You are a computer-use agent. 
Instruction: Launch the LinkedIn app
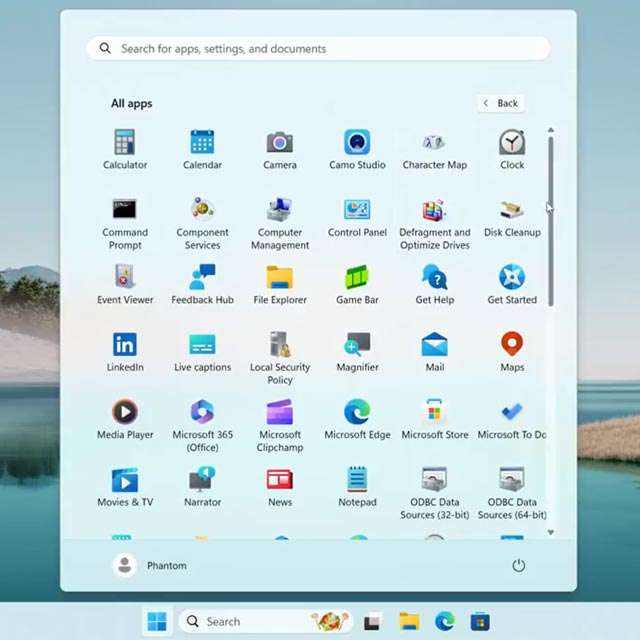point(125,352)
